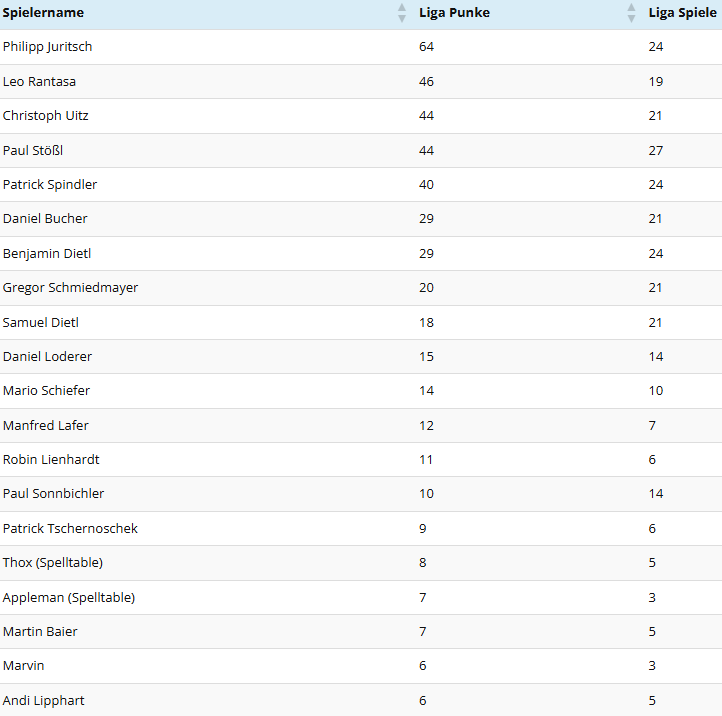
Task: Sort table via Spielername column header
Action: [x=43, y=13]
